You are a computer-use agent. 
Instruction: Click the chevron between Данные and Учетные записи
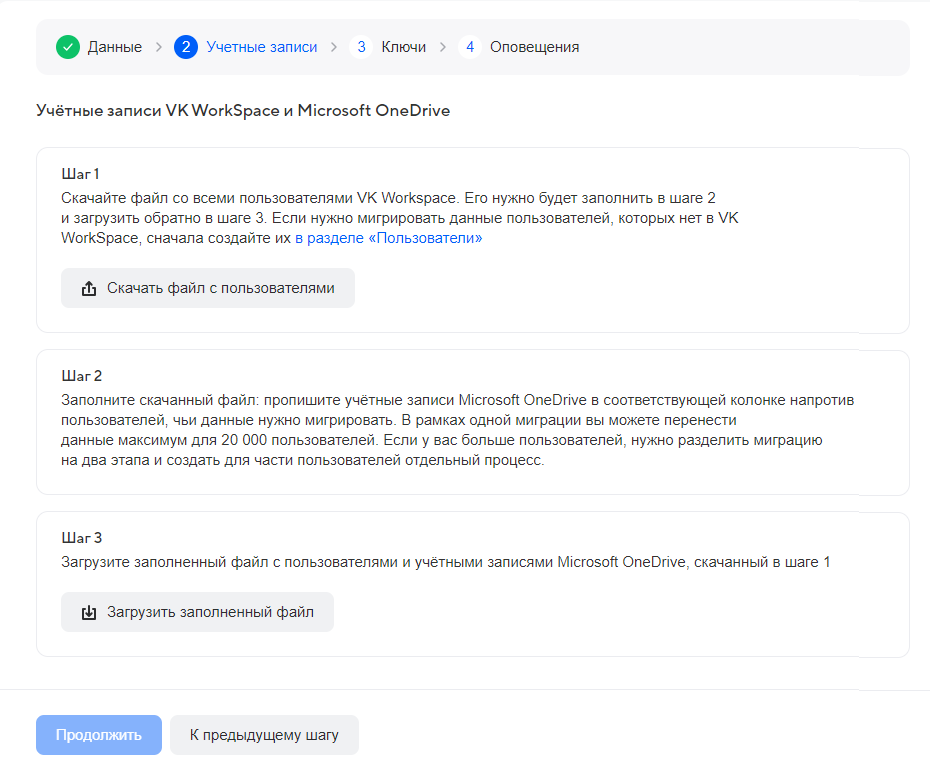158,47
